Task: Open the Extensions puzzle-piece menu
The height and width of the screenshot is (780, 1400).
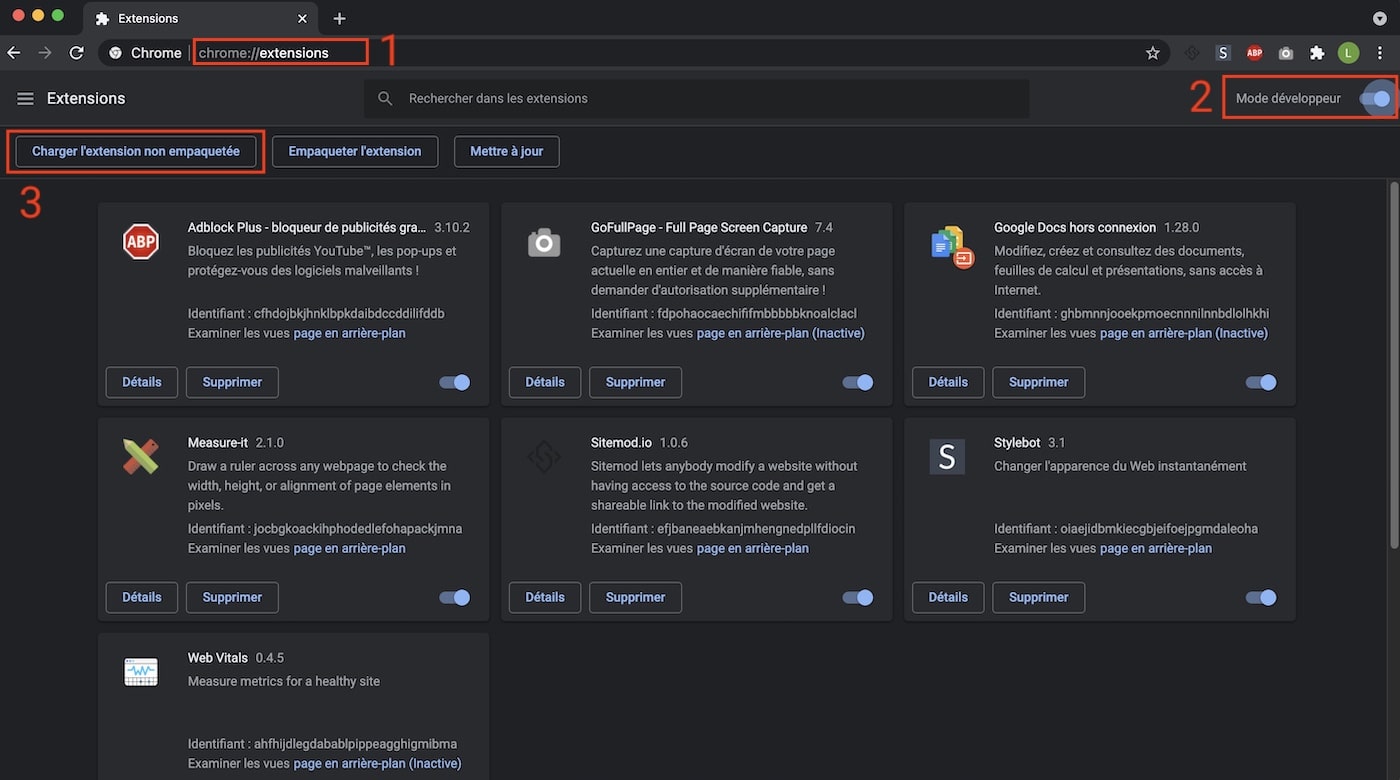Action: (1317, 53)
